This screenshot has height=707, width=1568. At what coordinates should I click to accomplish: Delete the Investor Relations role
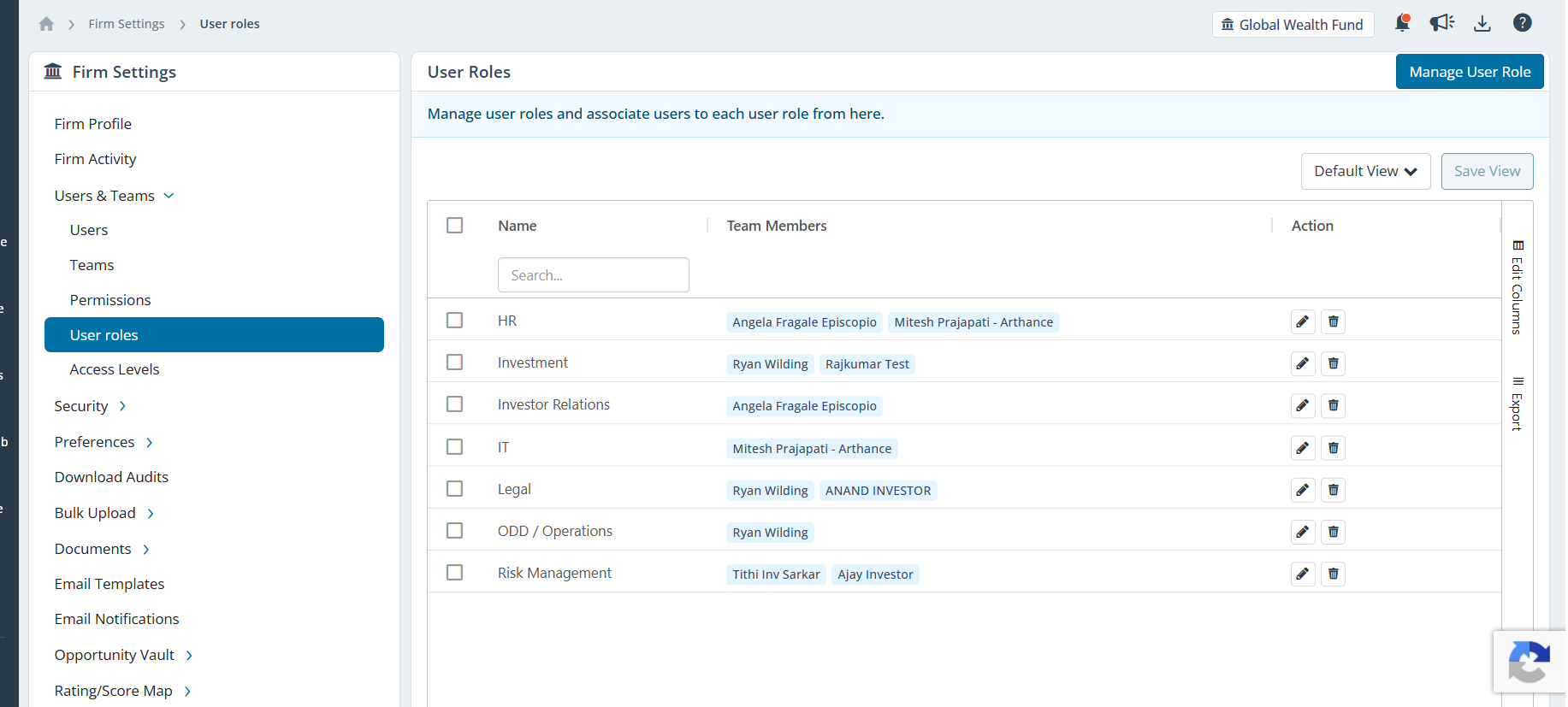click(x=1334, y=405)
